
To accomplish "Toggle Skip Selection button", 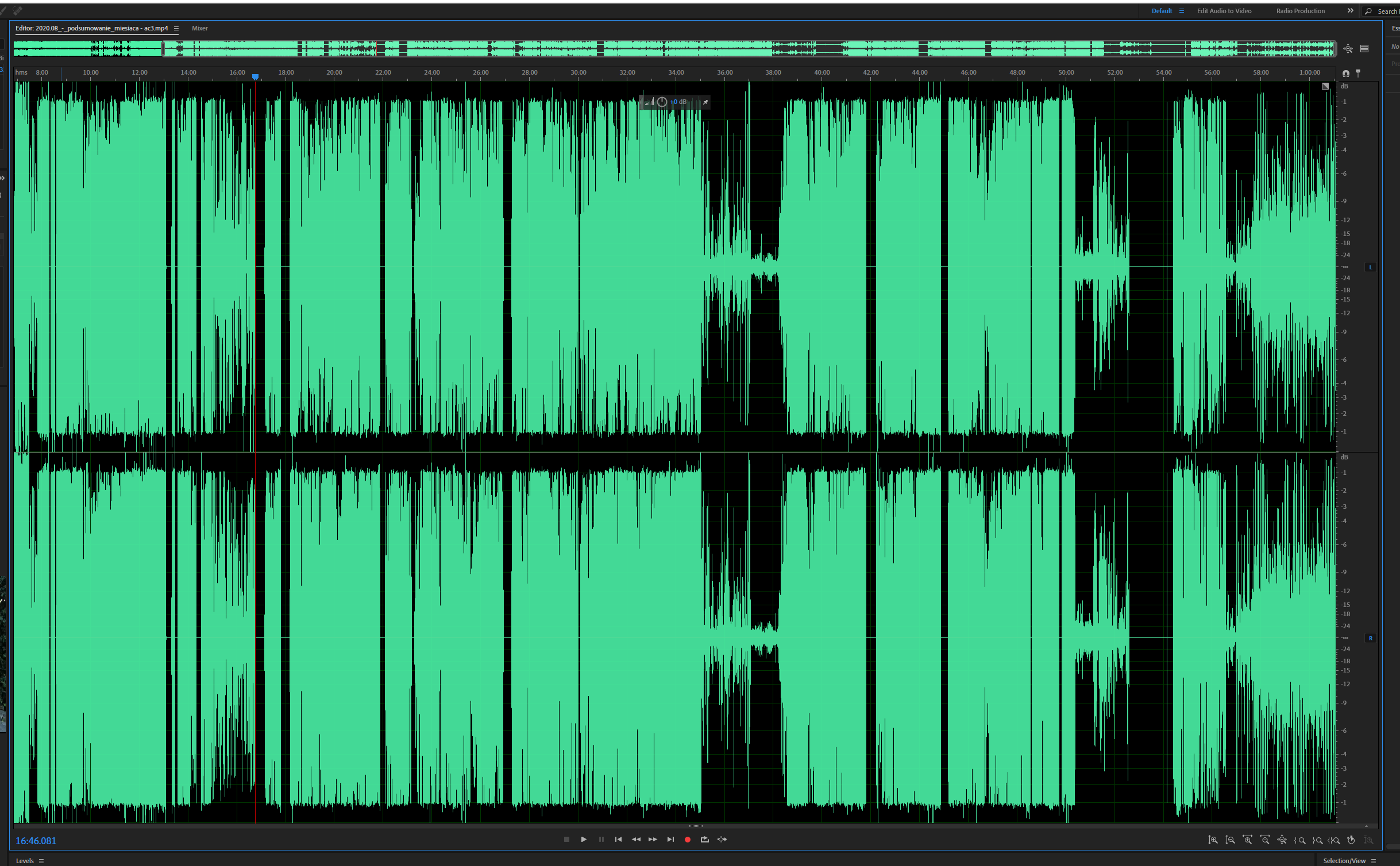I will click(x=722, y=840).
